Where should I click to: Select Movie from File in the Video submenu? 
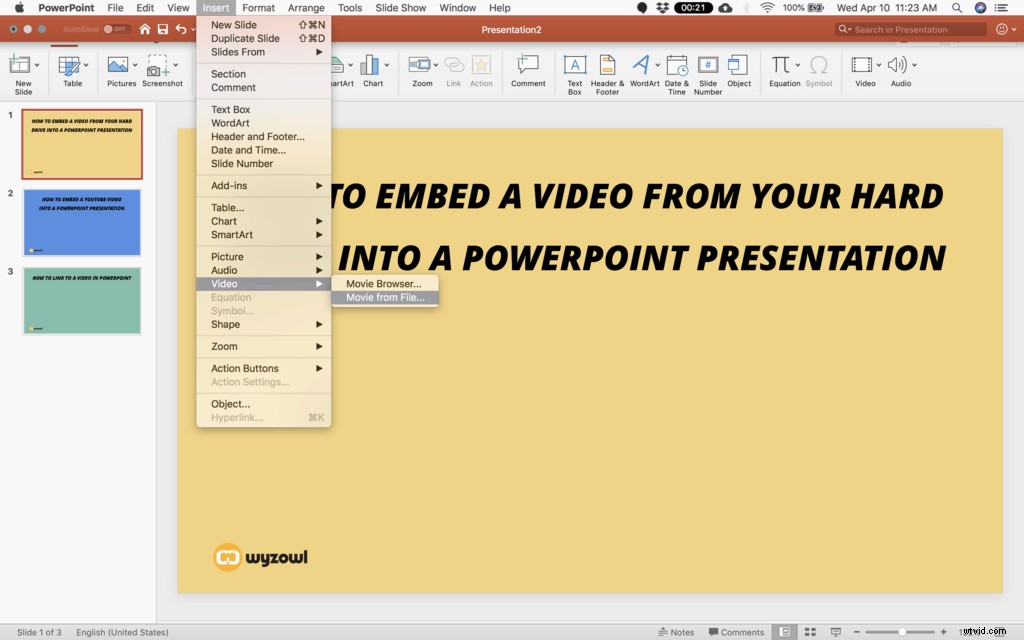pyautogui.click(x=384, y=297)
